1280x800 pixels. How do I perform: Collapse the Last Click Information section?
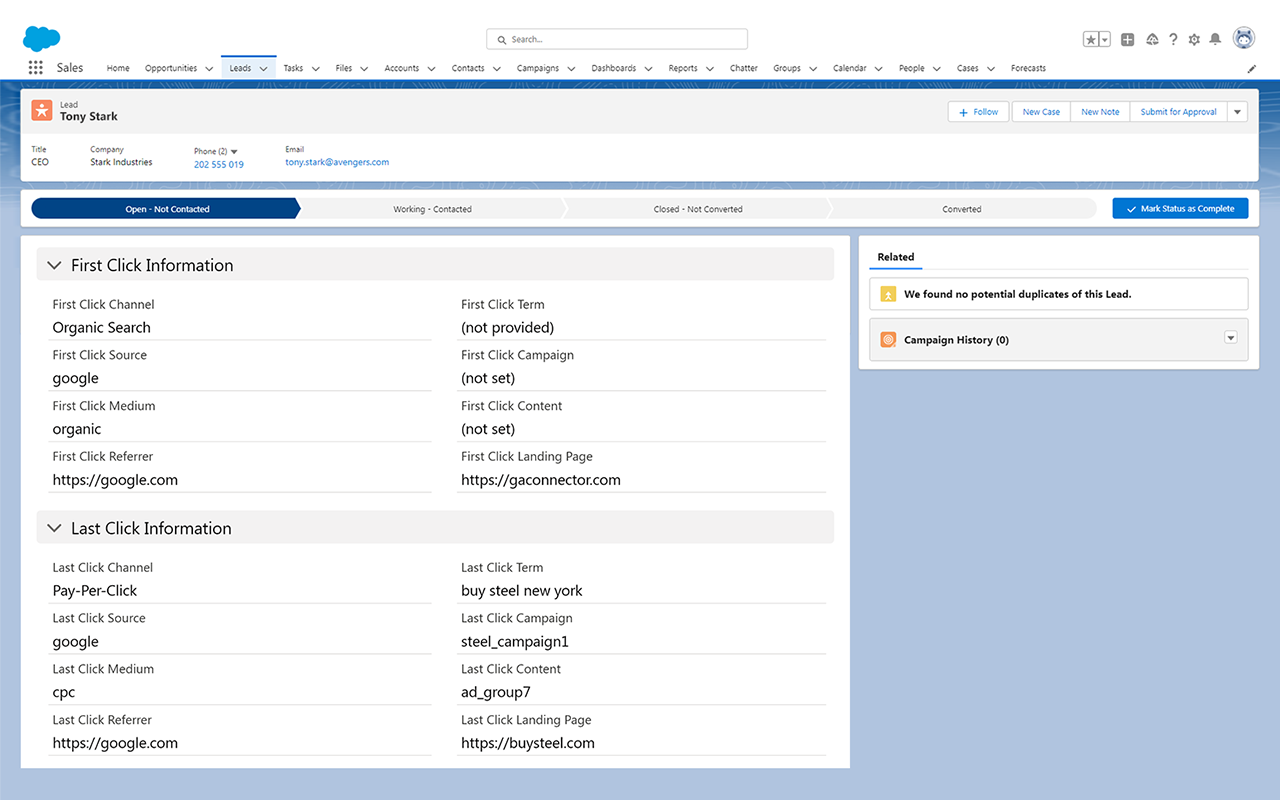[x=54, y=528]
